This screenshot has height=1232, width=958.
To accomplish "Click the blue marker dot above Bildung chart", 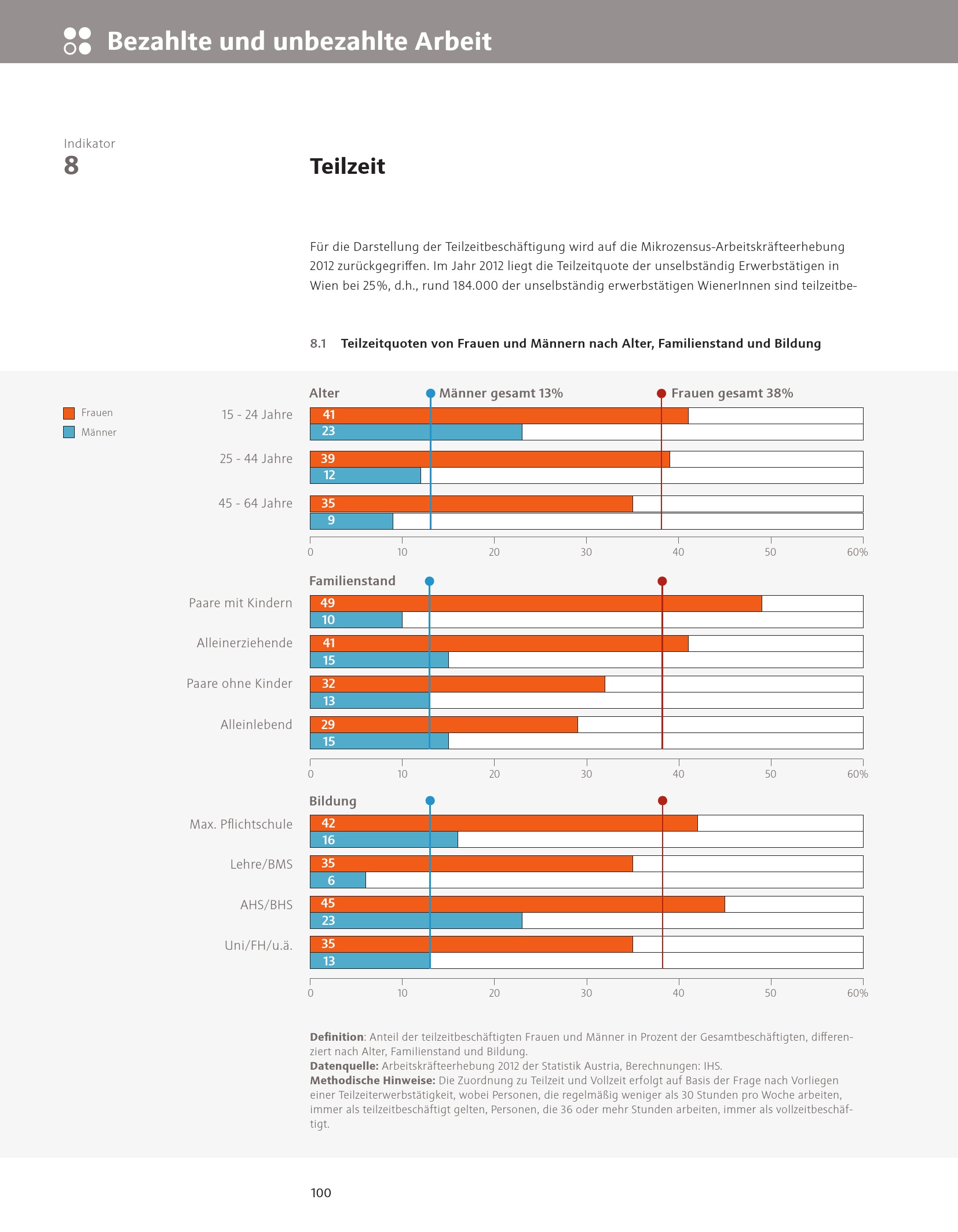I will (430, 801).
